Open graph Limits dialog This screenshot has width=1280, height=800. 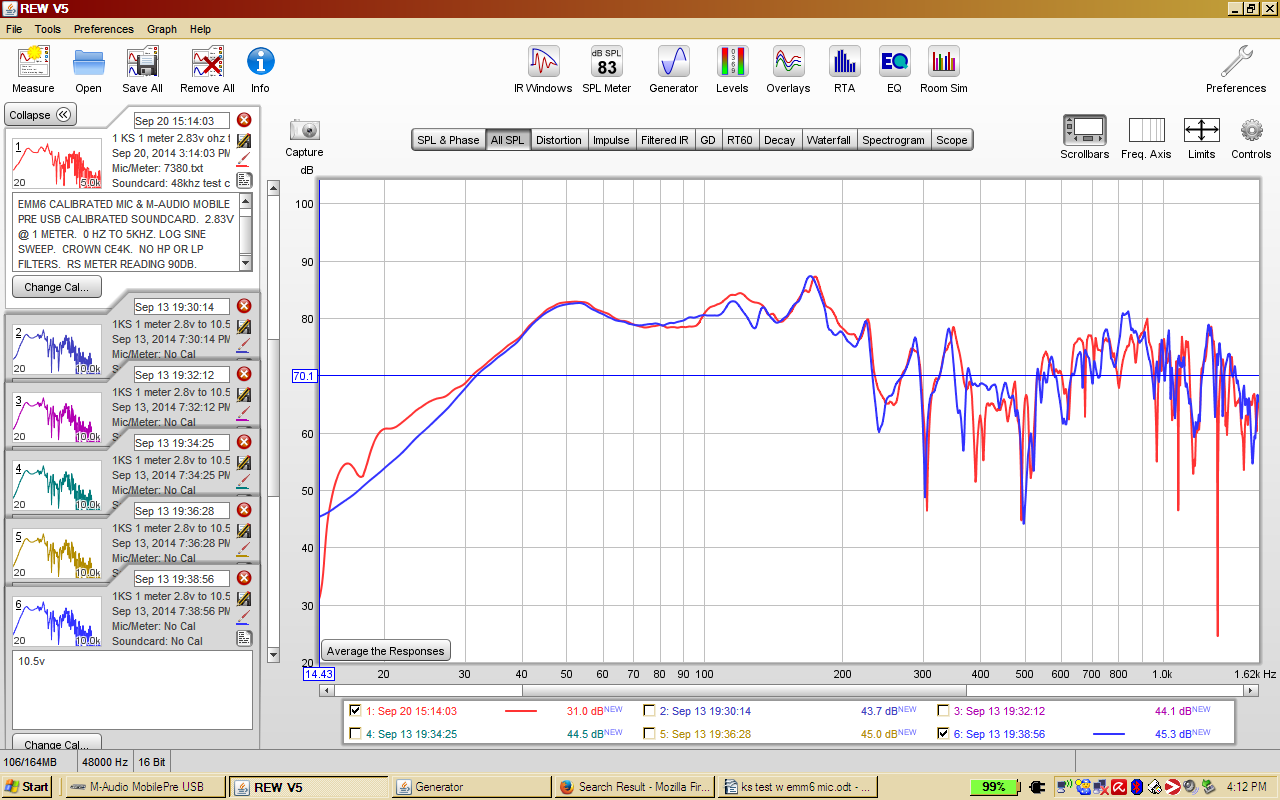pyautogui.click(x=1201, y=130)
